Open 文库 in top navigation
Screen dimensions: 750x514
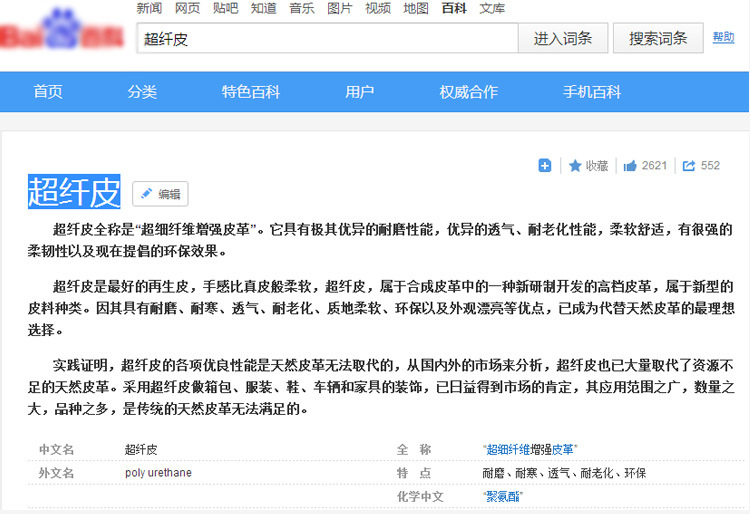coord(492,8)
